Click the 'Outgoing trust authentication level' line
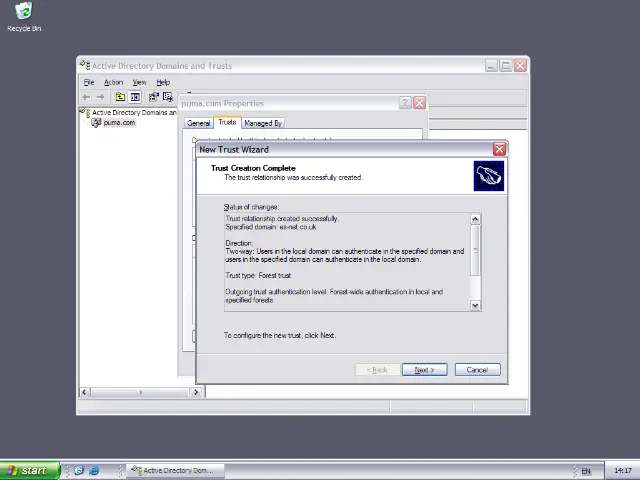The width and height of the screenshot is (640, 480). tap(334, 292)
